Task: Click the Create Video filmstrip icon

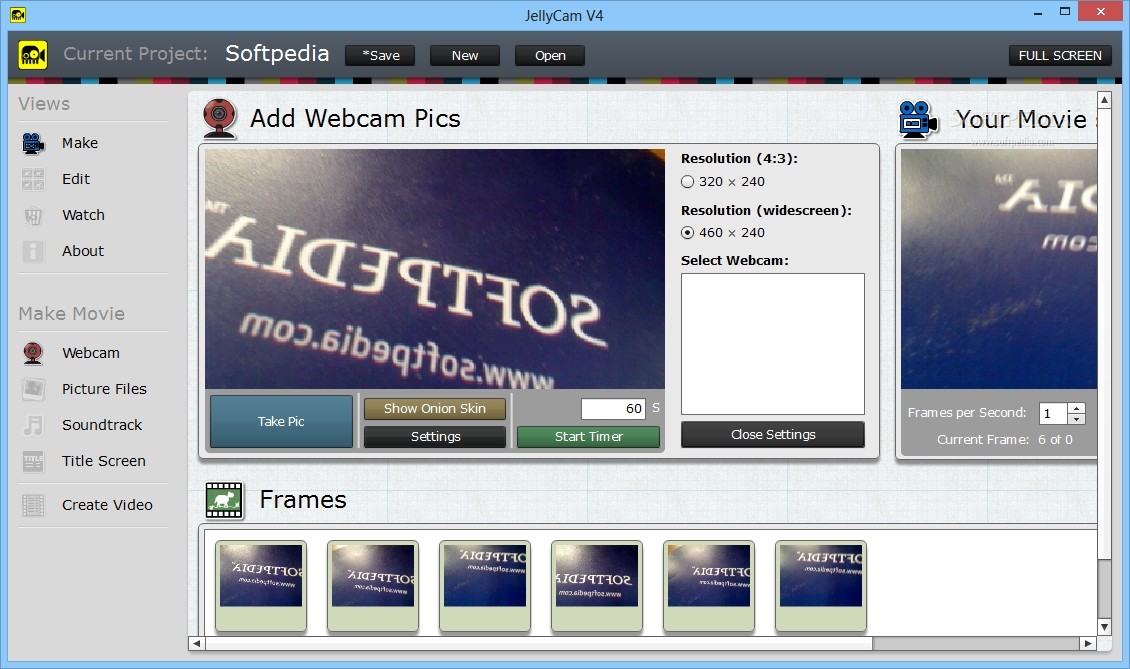Action: pyautogui.click(x=33, y=505)
